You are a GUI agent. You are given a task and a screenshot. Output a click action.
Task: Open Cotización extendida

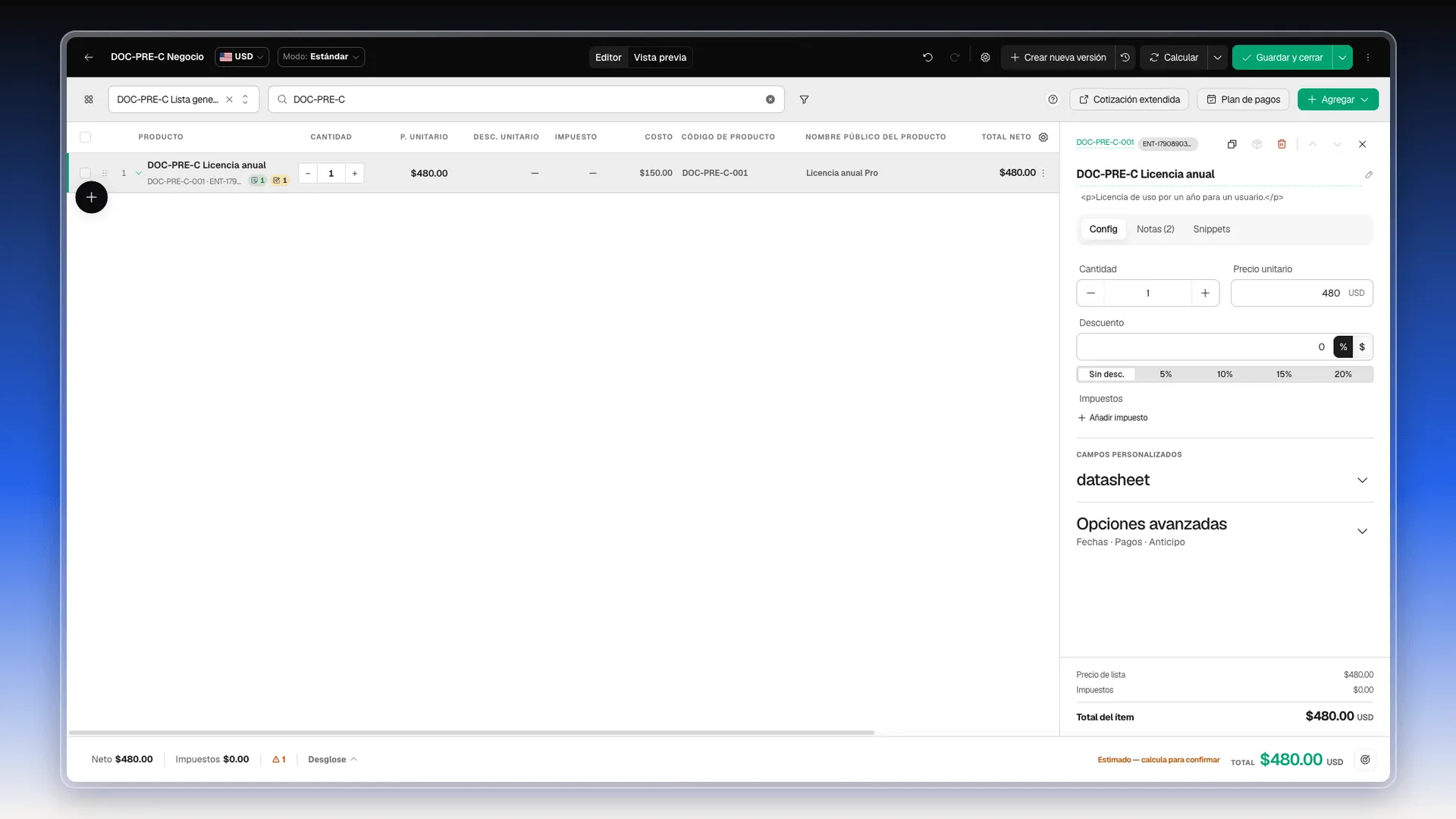tap(1129, 99)
